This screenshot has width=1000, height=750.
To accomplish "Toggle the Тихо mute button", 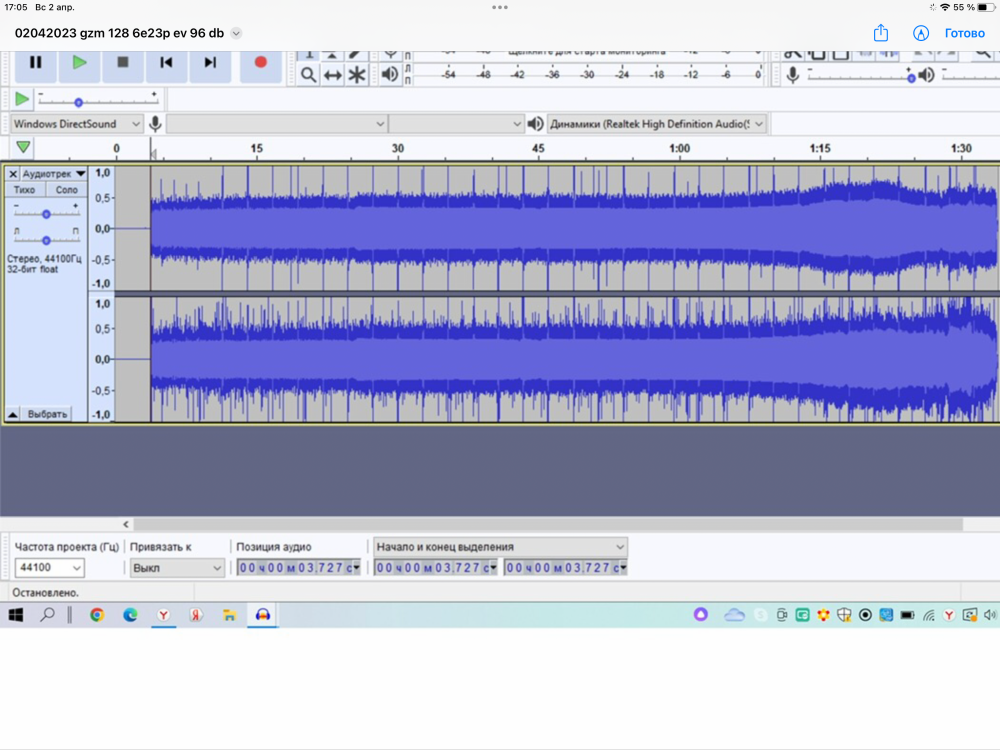I will click(x=25, y=190).
